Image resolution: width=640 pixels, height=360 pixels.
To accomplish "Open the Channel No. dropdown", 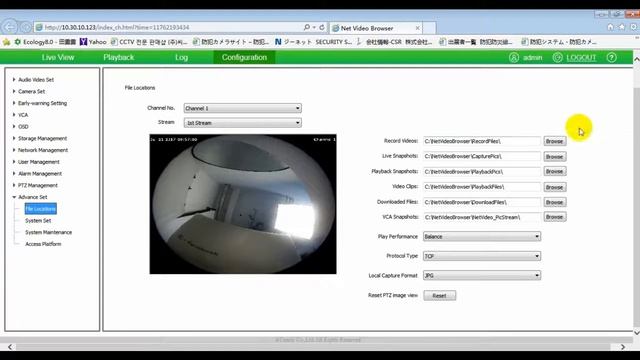I will tap(242, 108).
